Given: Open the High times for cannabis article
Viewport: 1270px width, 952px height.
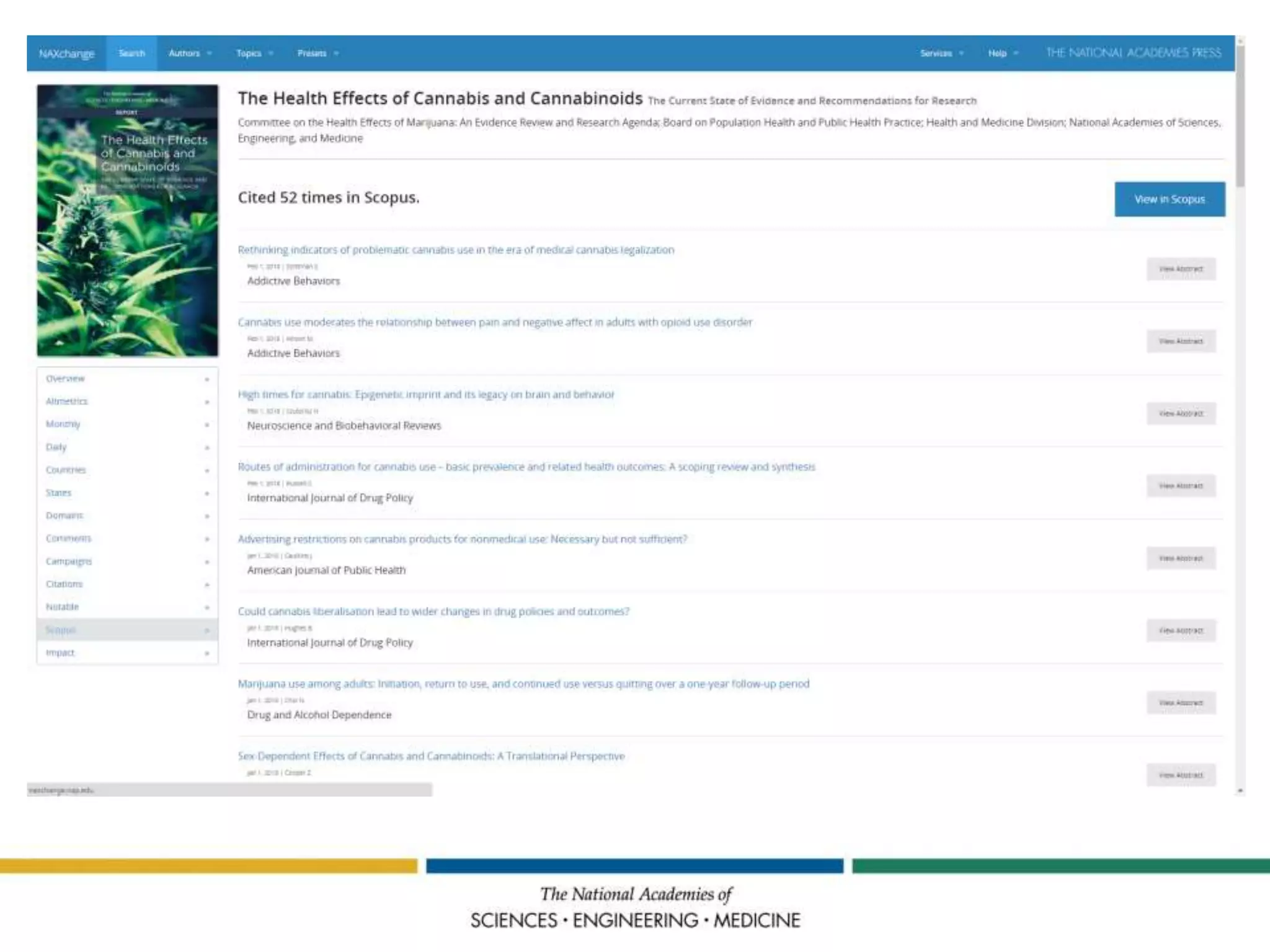Looking at the screenshot, I should click(426, 394).
